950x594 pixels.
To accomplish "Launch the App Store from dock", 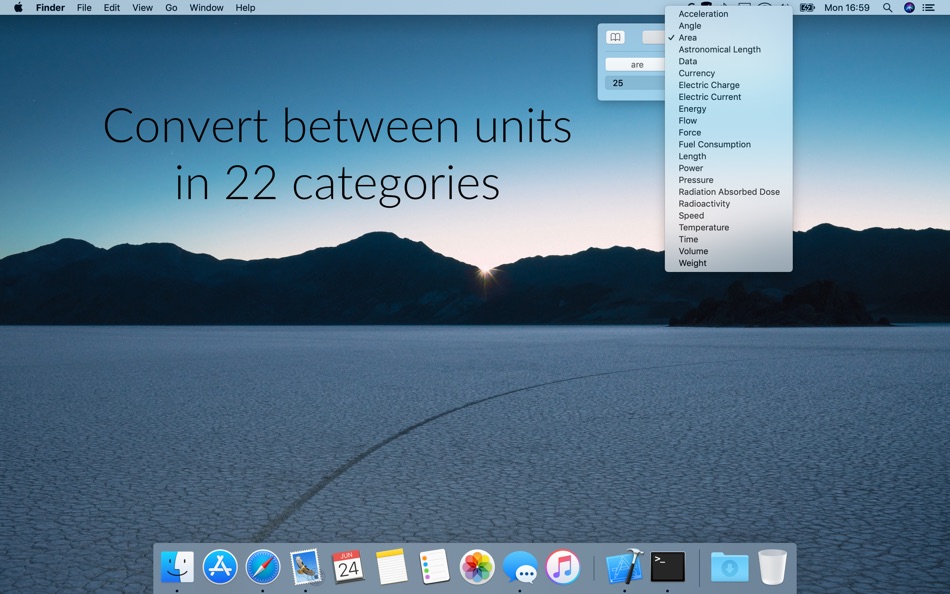I will (x=220, y=567).
